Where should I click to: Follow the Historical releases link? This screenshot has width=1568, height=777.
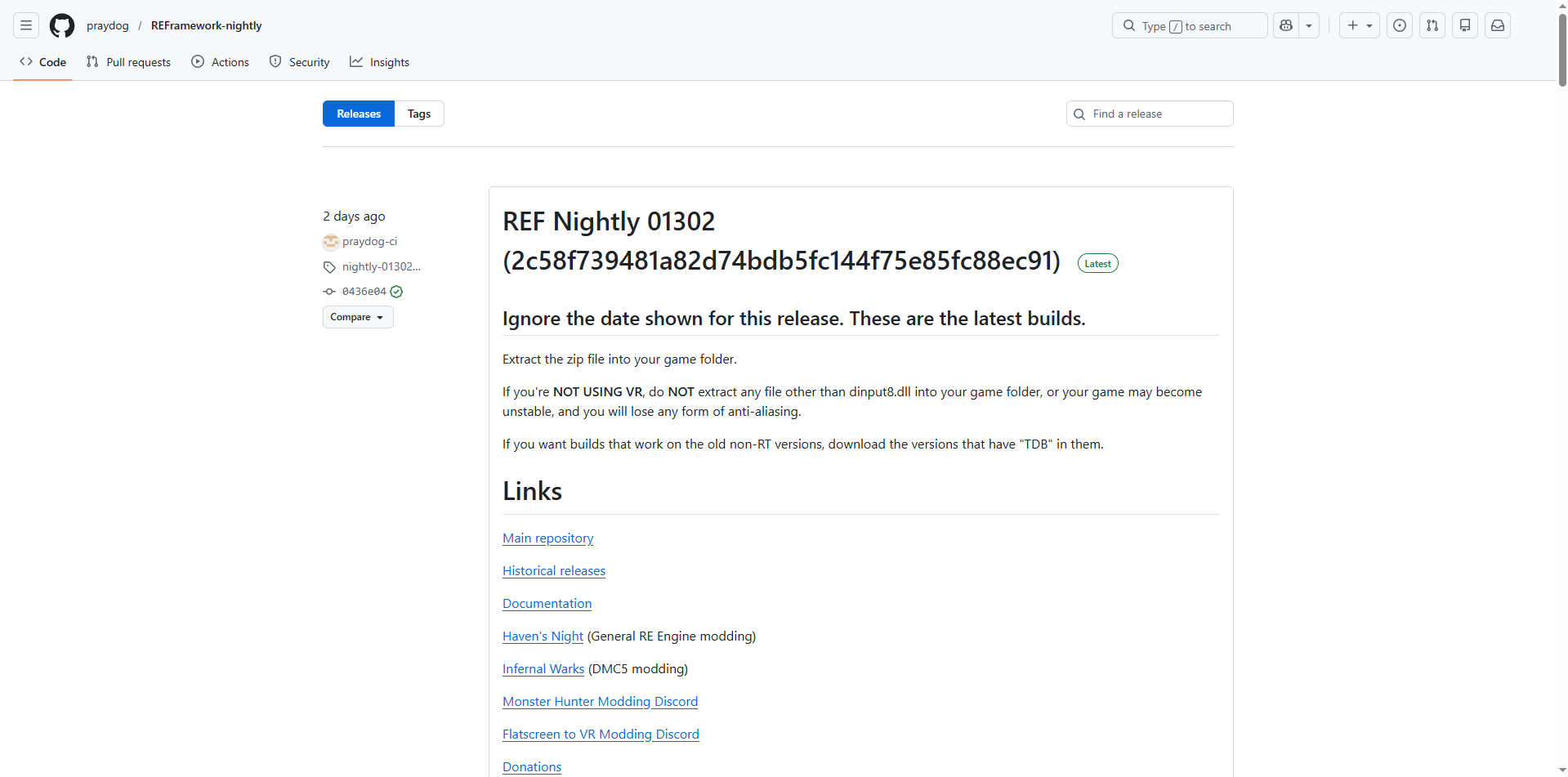554,571
